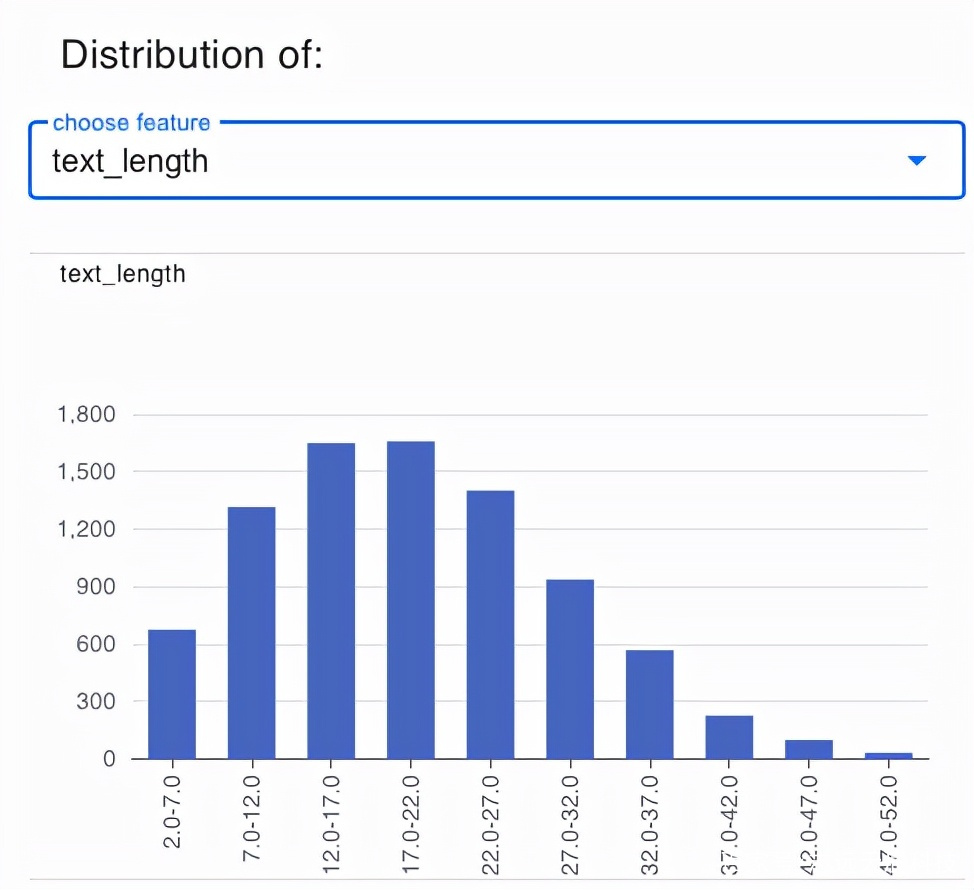This screenshot has height=890, width=974.
Task: Select the 32.0-37.0 histogram bar
Action: (650, 704)
